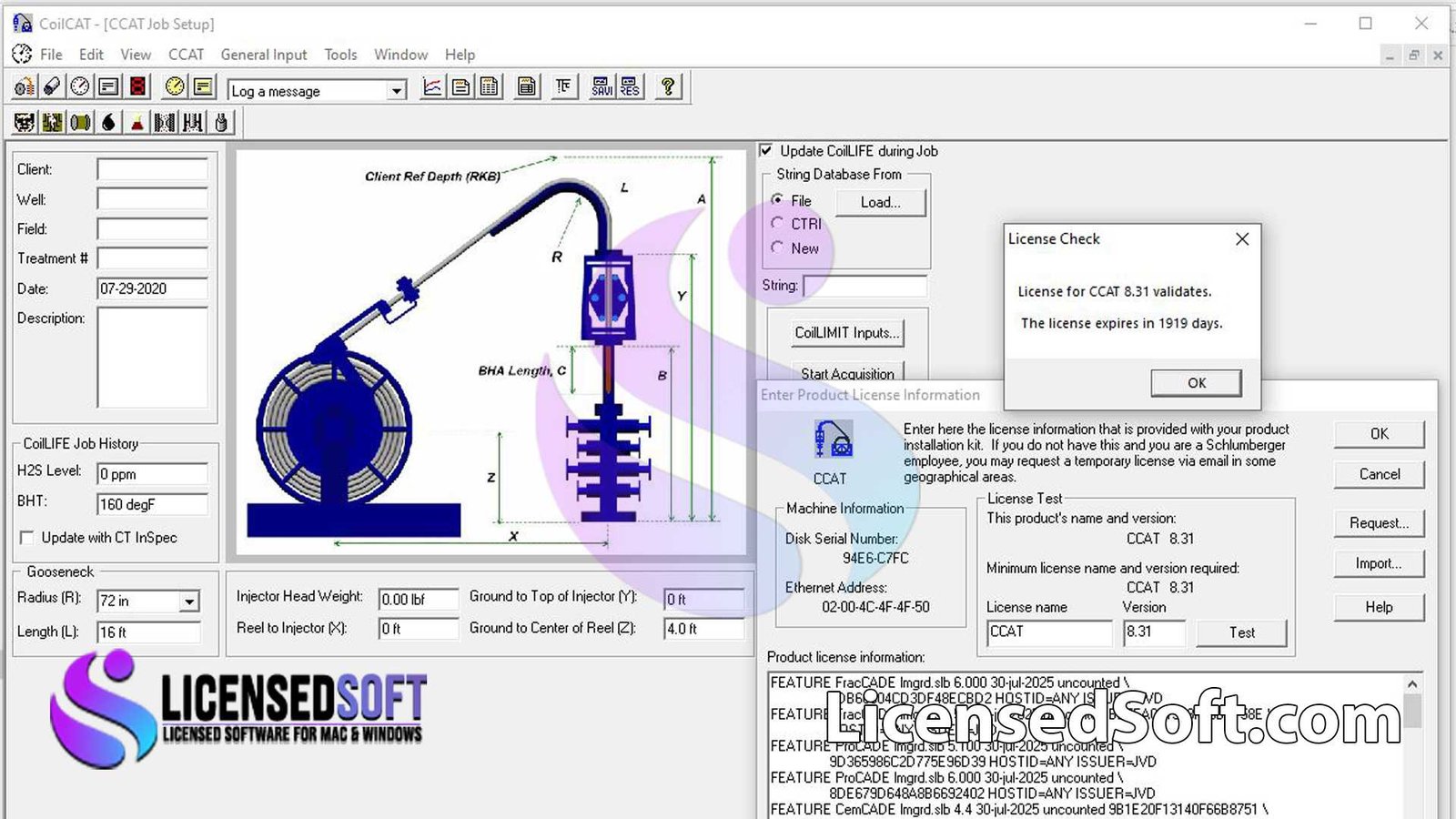The image size is (1456, 819).
Task: Click the green cylinder module icon
Action: (81, 122)
